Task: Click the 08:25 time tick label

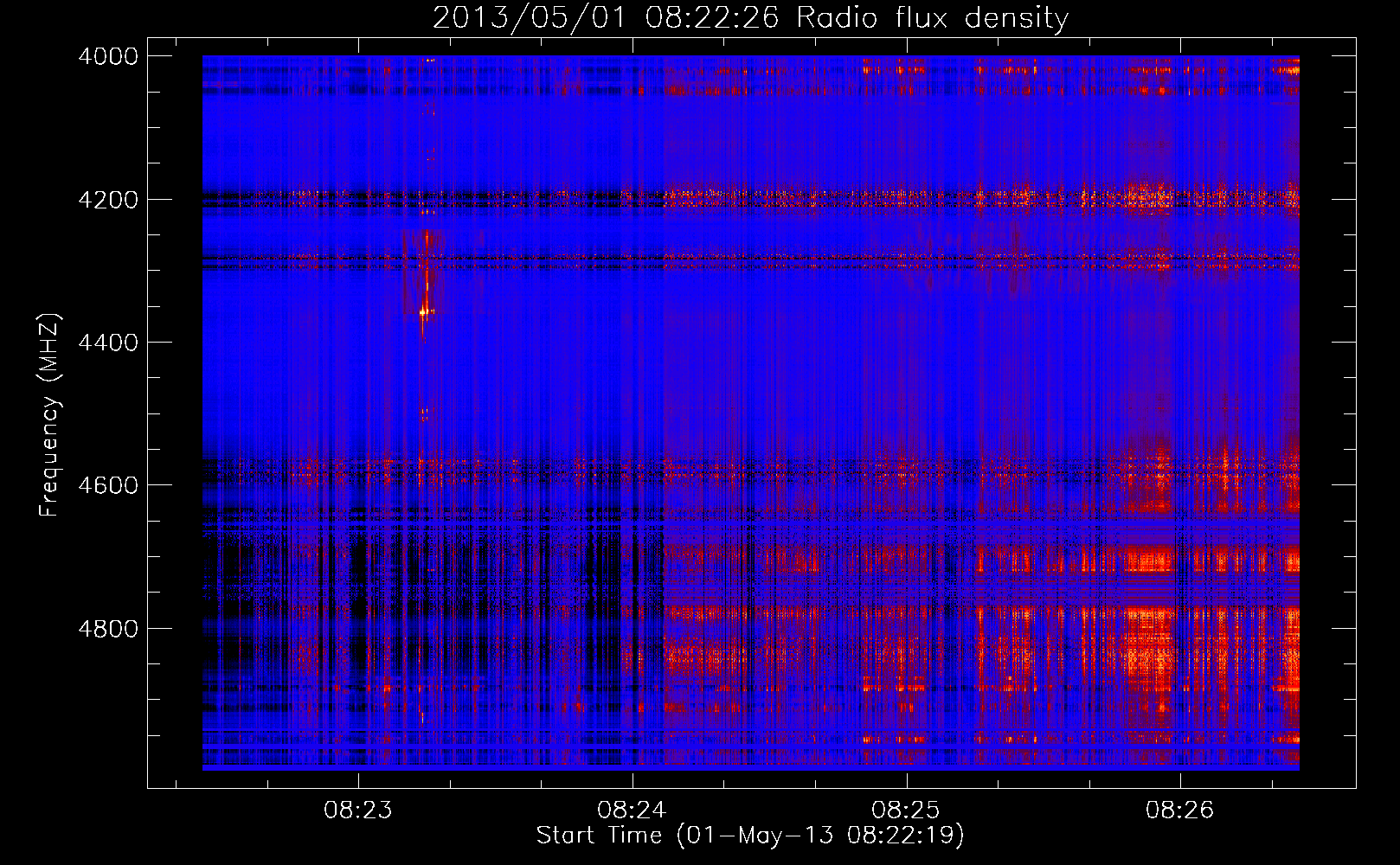Action: pos(906,810)
